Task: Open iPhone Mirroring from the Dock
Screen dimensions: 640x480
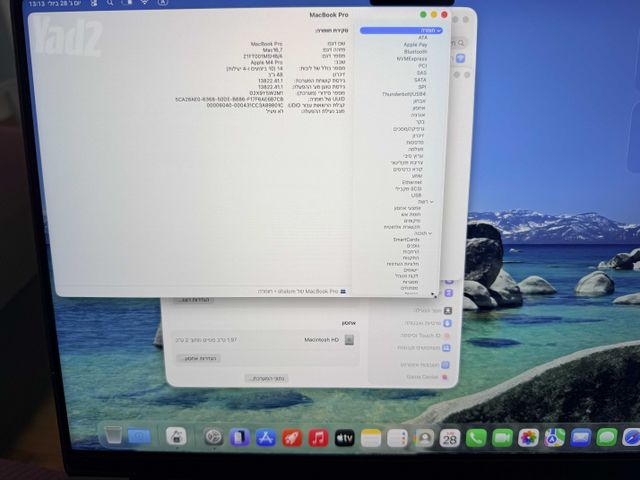Action: pos(240,438)
